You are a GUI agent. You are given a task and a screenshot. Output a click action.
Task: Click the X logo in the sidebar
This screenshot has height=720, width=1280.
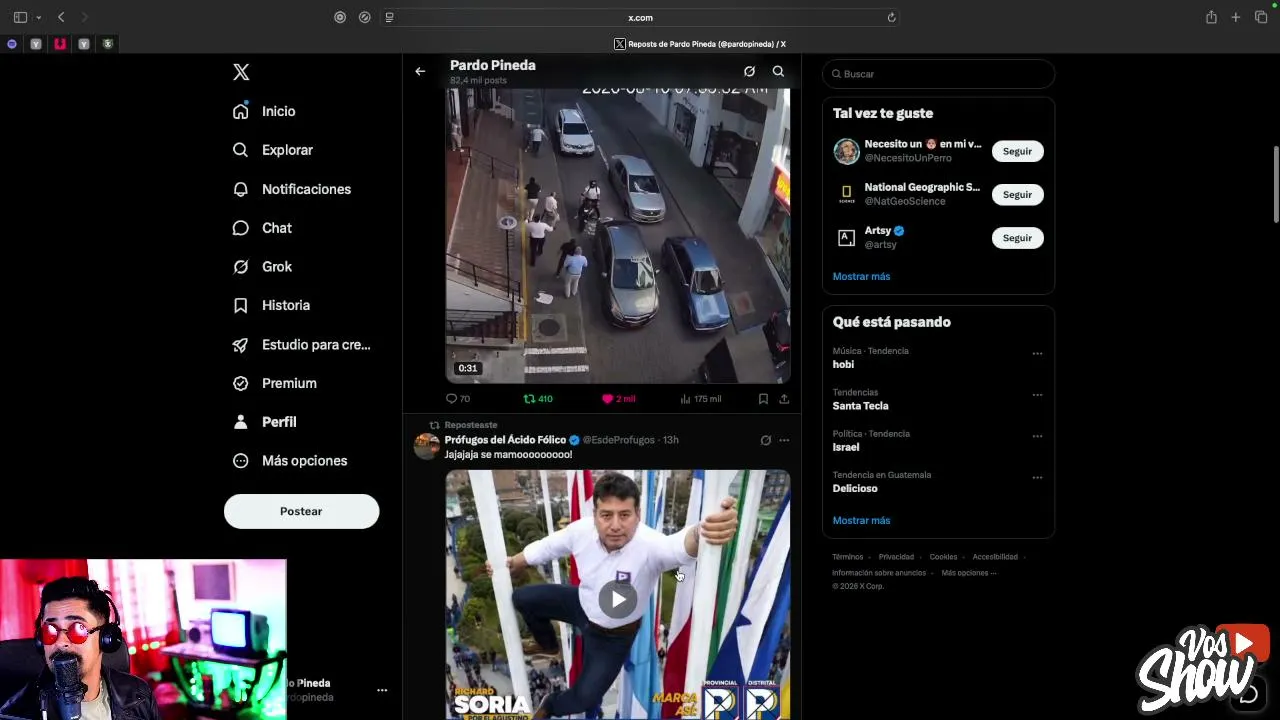[241, 72]
